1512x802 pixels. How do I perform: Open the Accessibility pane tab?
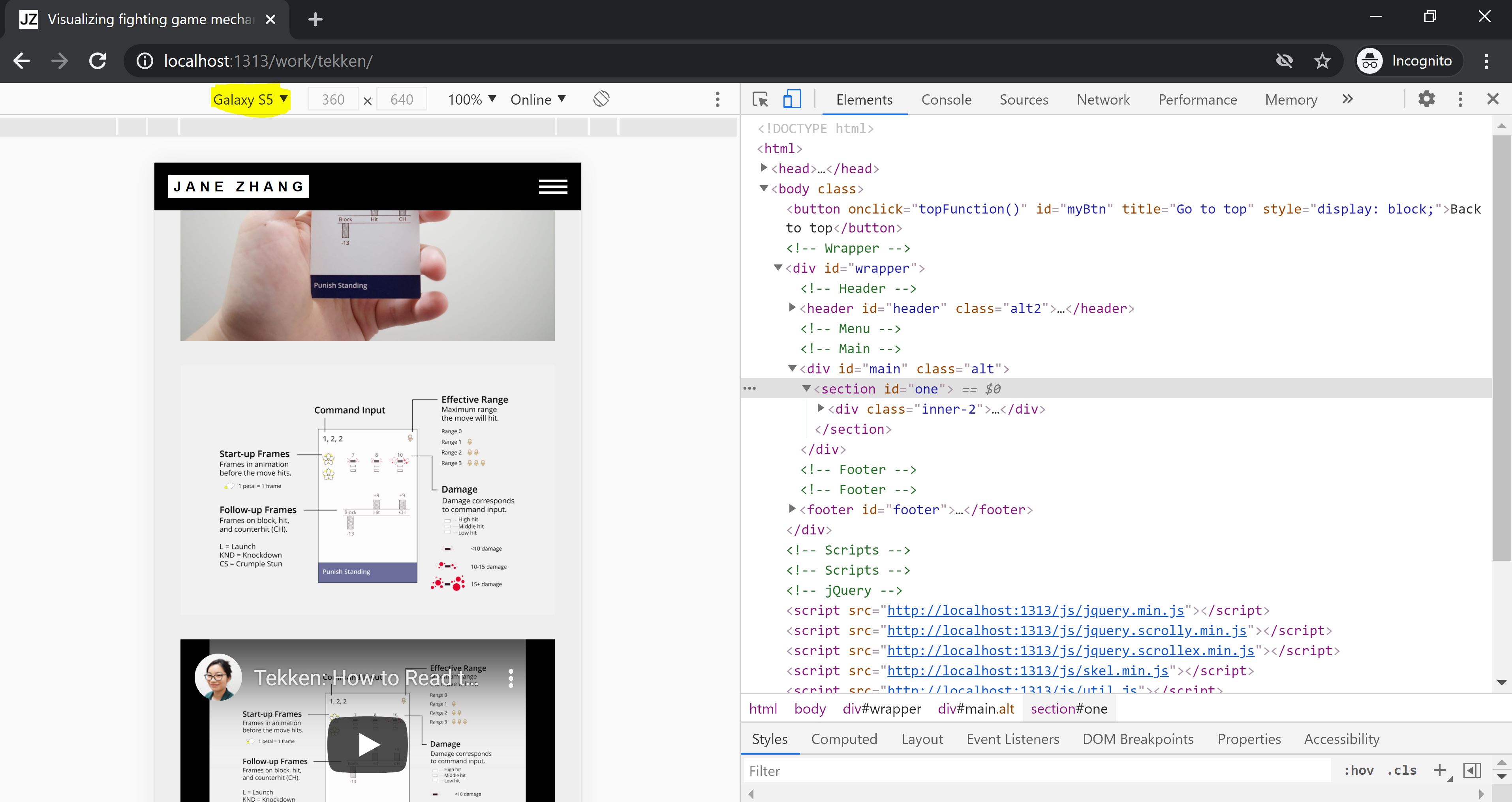tap(1342, 738)
